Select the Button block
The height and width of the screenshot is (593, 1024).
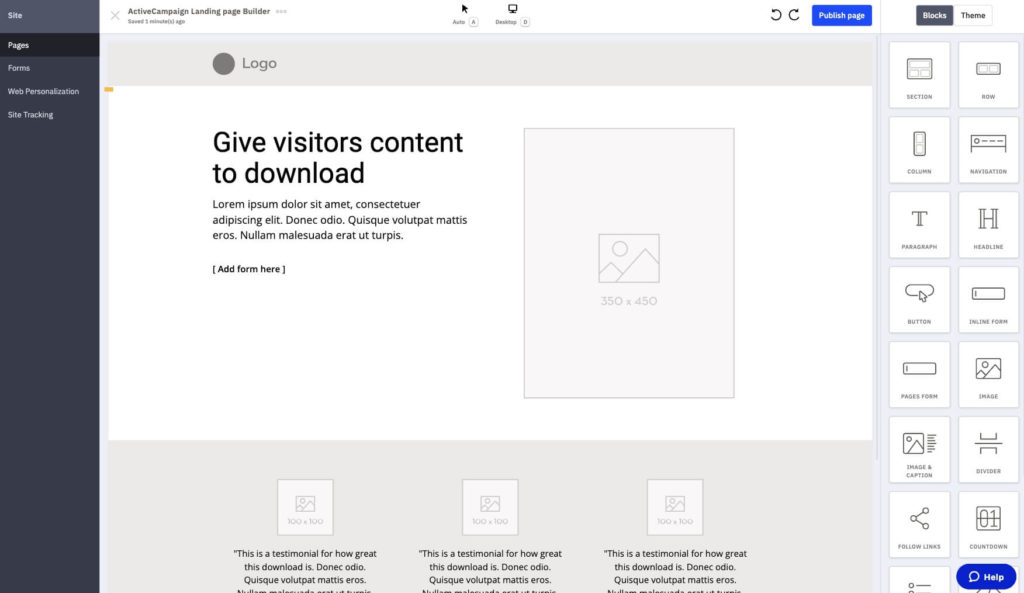point(919,300)
